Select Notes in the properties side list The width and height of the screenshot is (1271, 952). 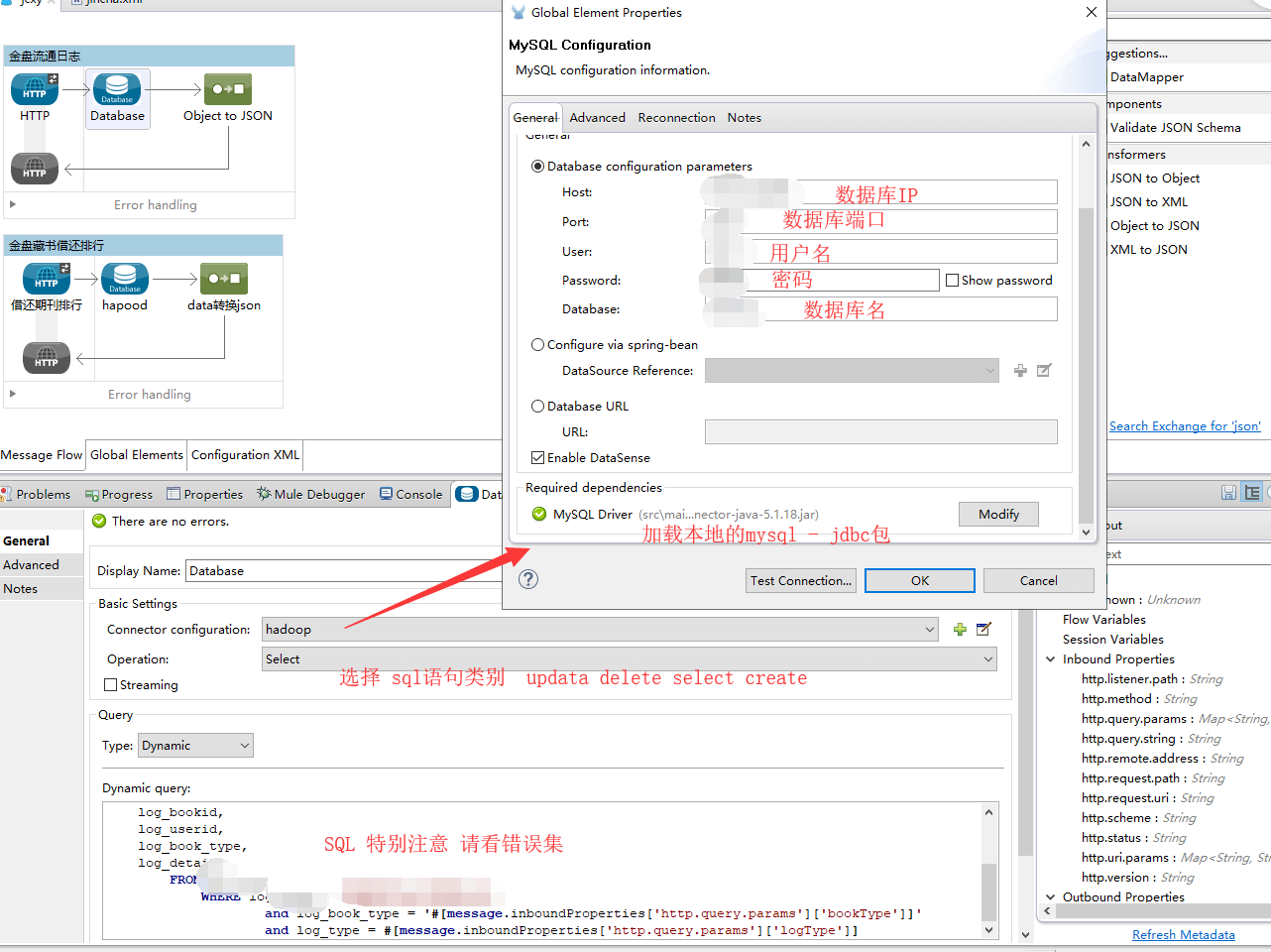[42, 589]
